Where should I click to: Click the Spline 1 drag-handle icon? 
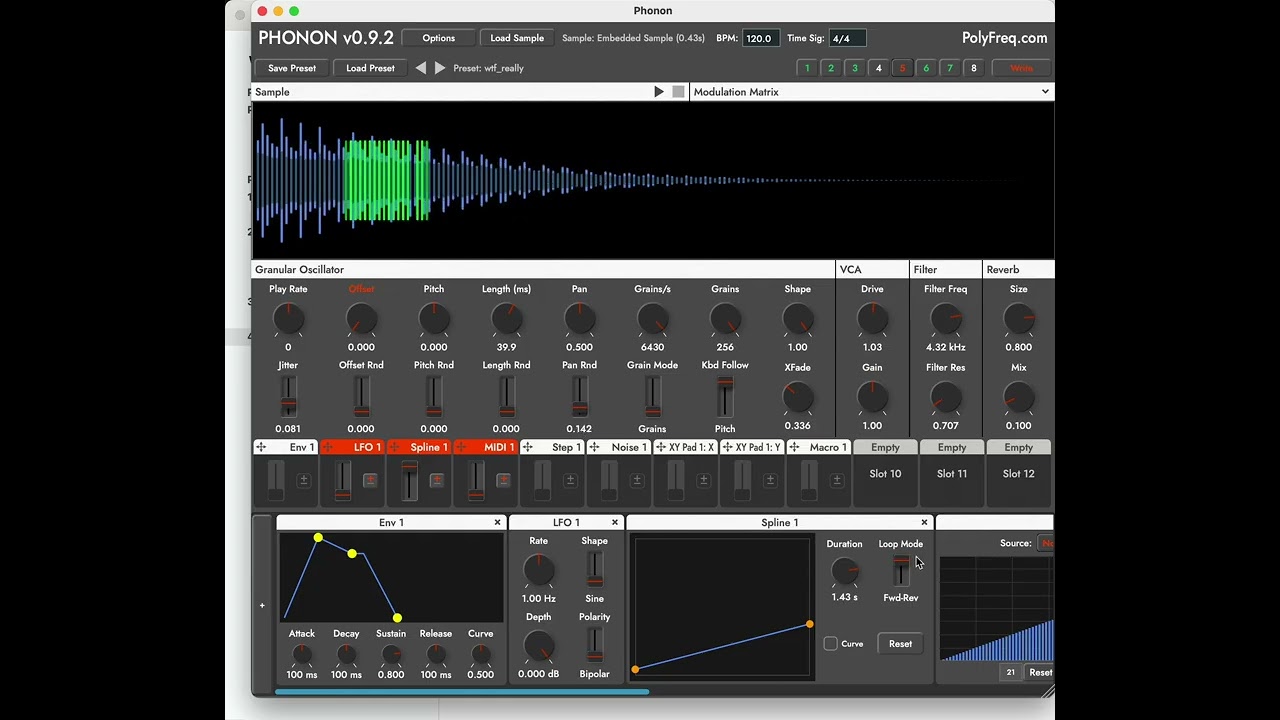coord(394,447)
